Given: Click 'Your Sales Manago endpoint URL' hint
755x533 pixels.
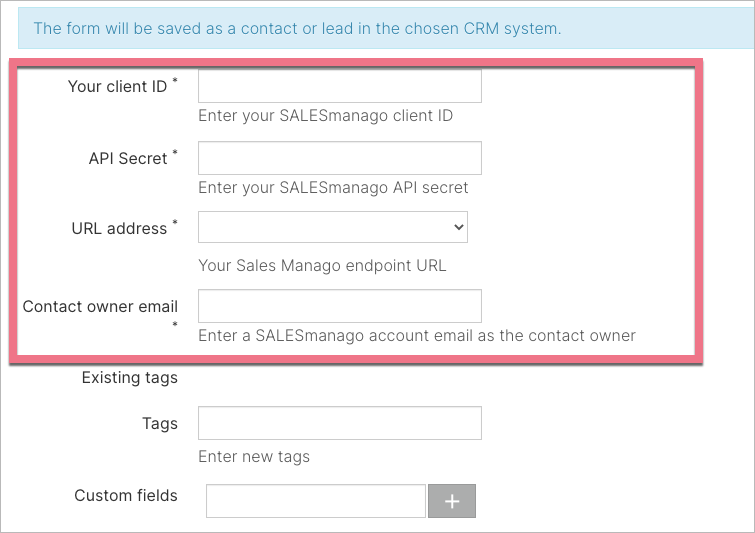Looking at the screenshot, I should point(322,266).
